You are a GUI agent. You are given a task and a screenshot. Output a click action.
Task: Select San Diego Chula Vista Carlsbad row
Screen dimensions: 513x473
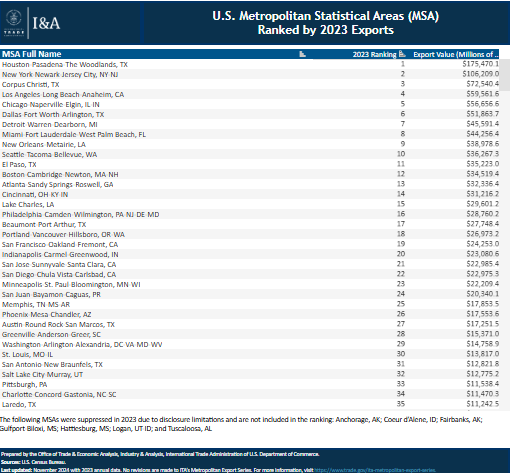(x=250, y=274)
